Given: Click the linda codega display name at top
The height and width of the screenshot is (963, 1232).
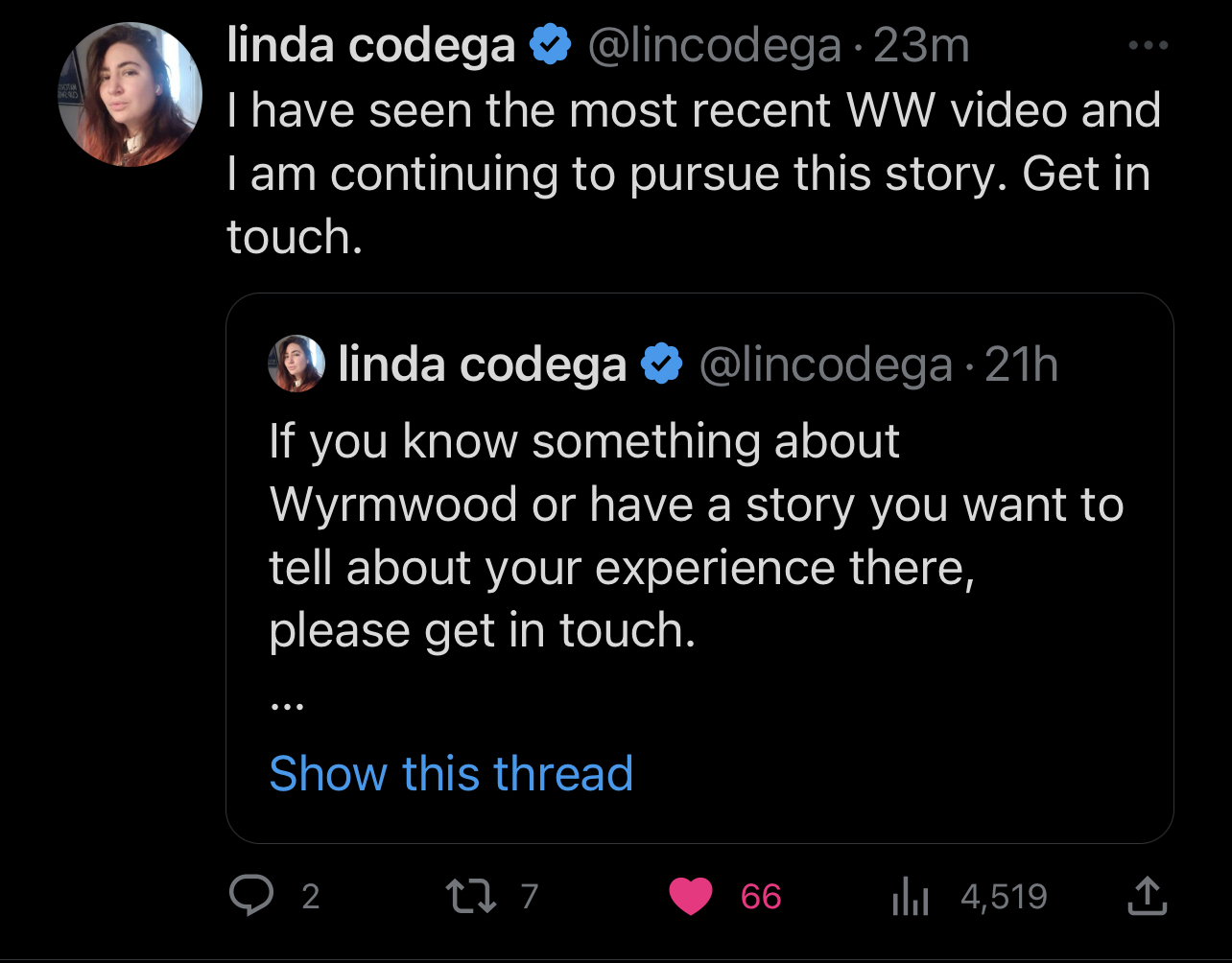Looking at the screenshot, I should click(x=372, y=46).
